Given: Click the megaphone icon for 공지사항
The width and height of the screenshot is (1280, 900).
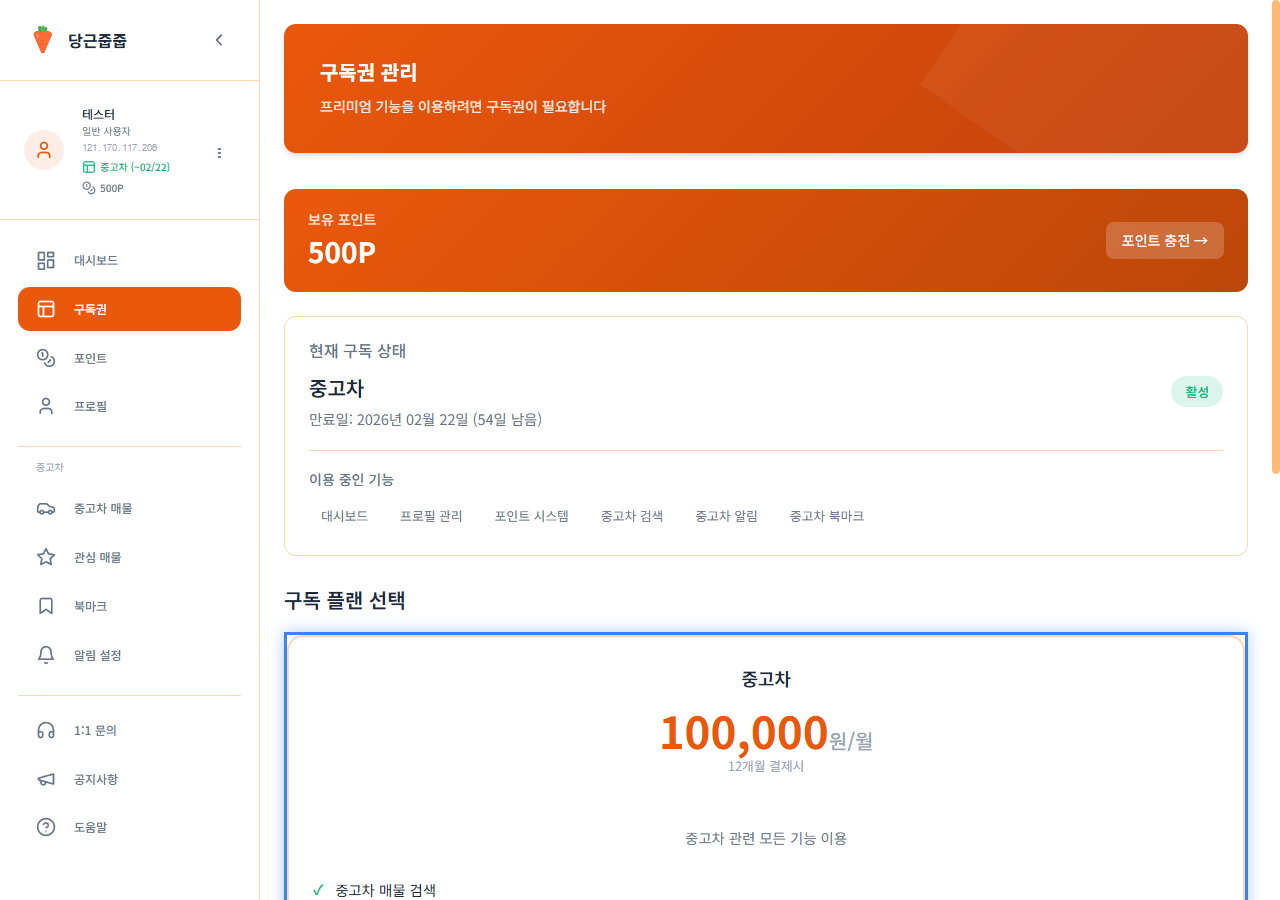Looking at the screenshot, I should [45, 779].
